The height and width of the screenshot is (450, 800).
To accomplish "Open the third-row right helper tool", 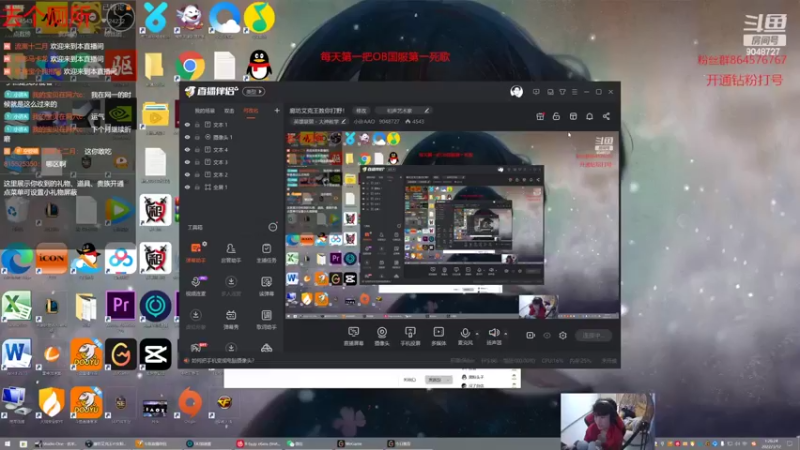I will click(266, 319).
